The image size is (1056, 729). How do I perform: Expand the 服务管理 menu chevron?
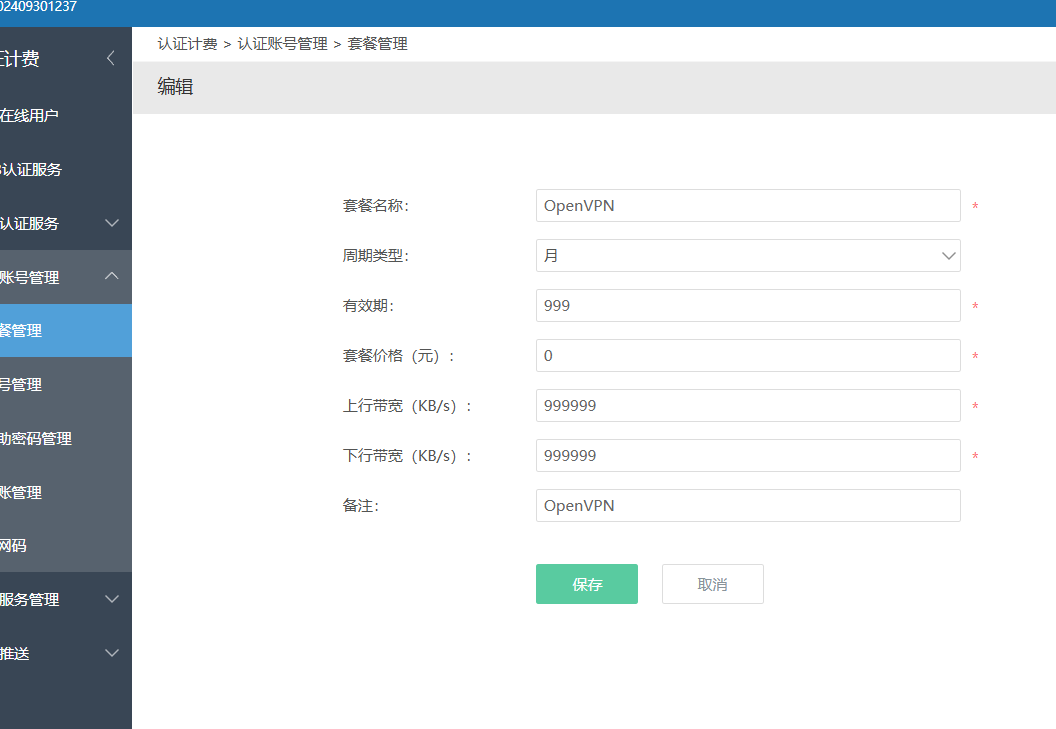pos(112,599)
